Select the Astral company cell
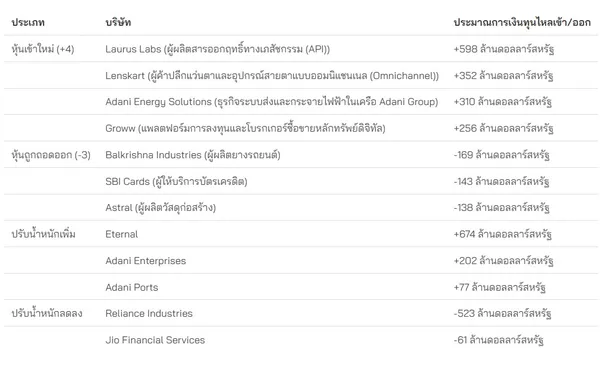Screen dimensions: 600x368 [x=161, y=208]
